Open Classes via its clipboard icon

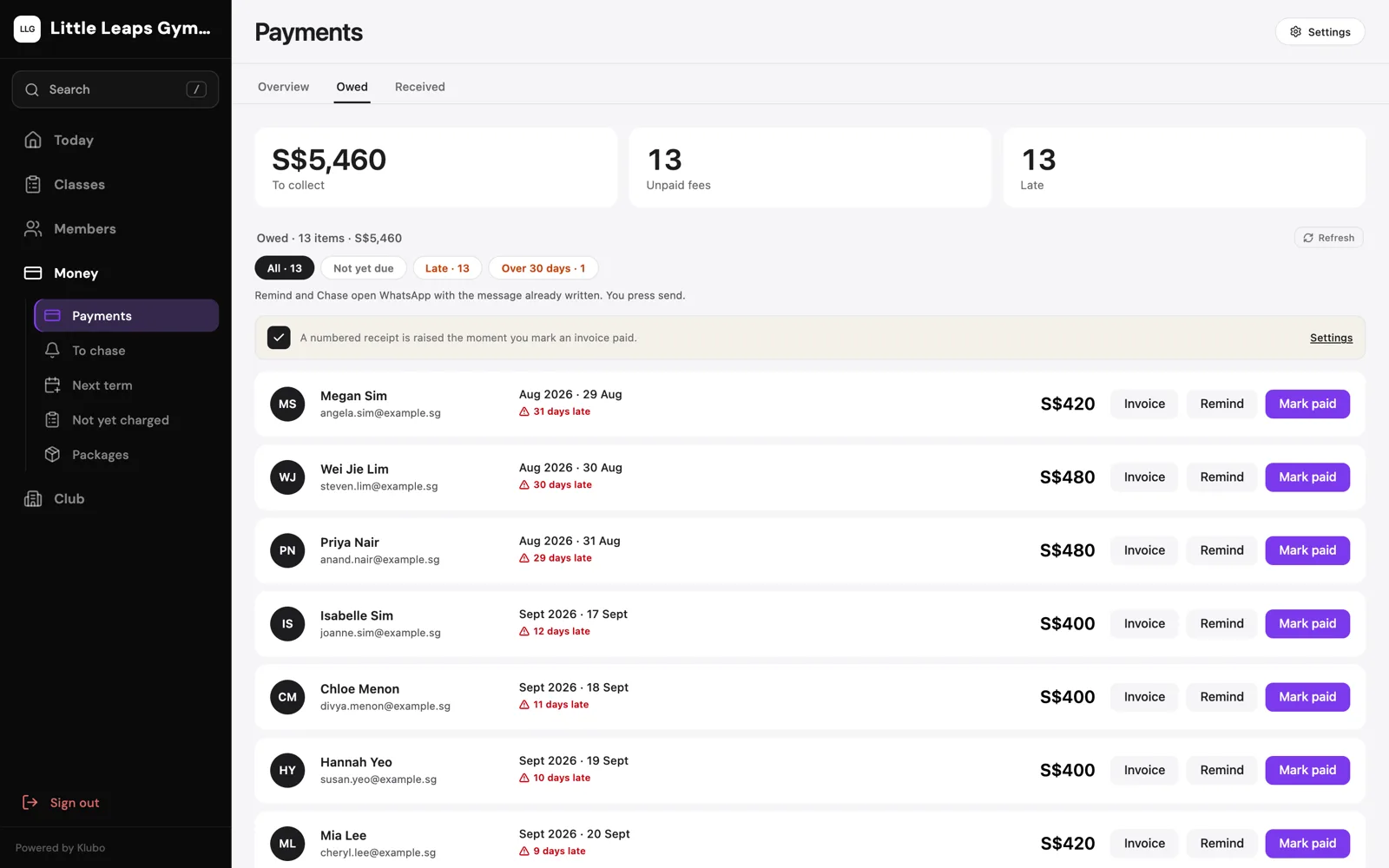33,184
